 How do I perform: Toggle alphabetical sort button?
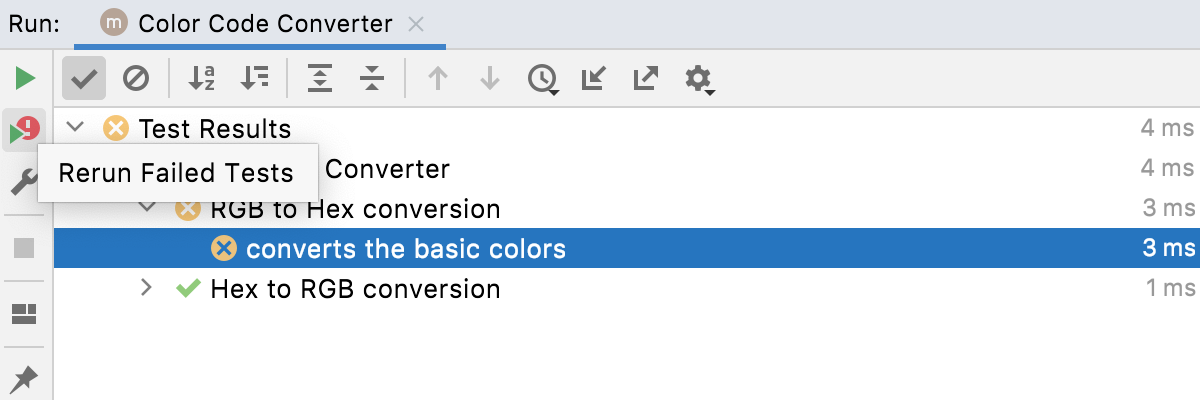coord(202,78)
